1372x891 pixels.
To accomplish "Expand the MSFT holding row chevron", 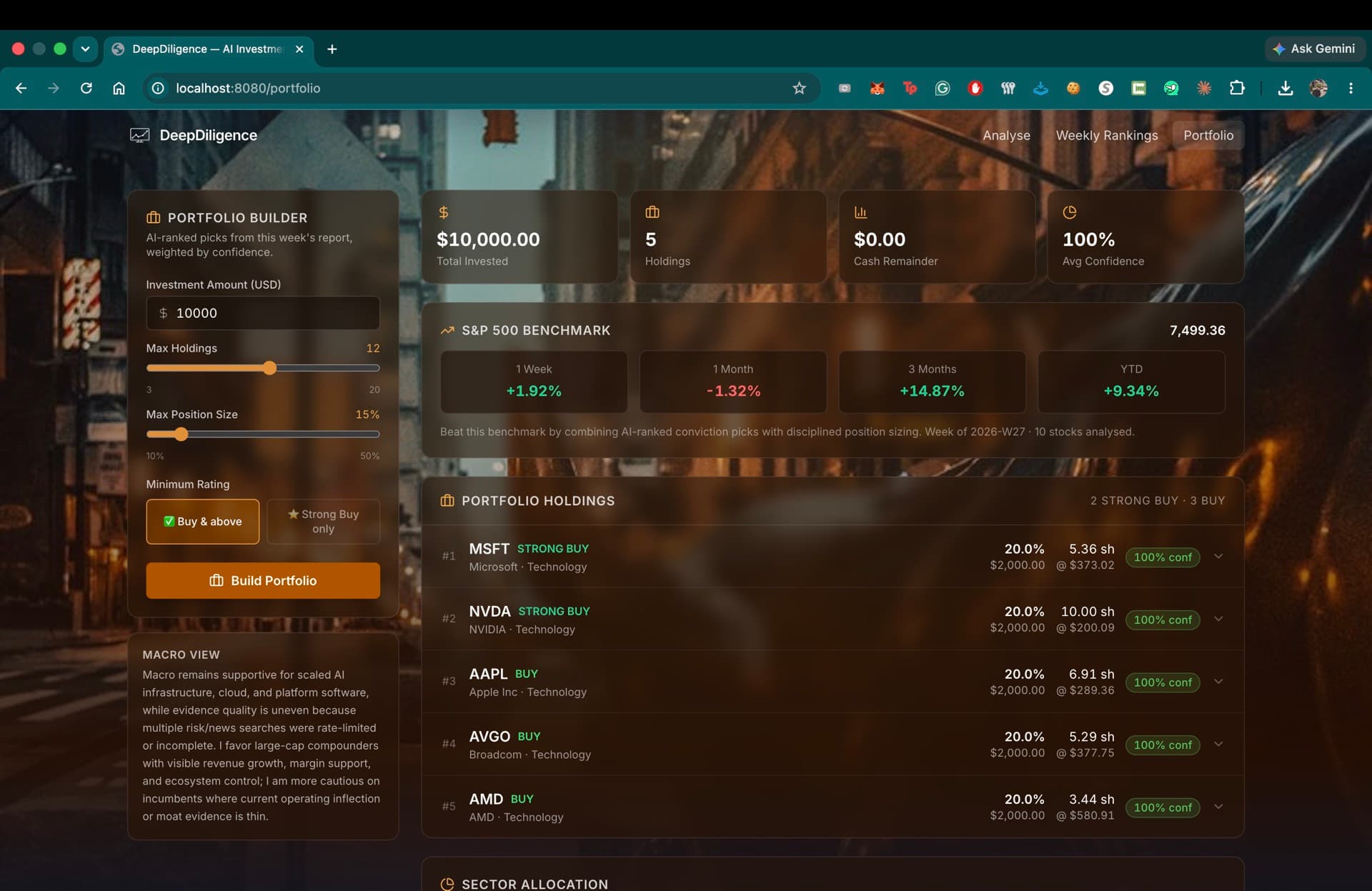I will tap(1218, 557).
